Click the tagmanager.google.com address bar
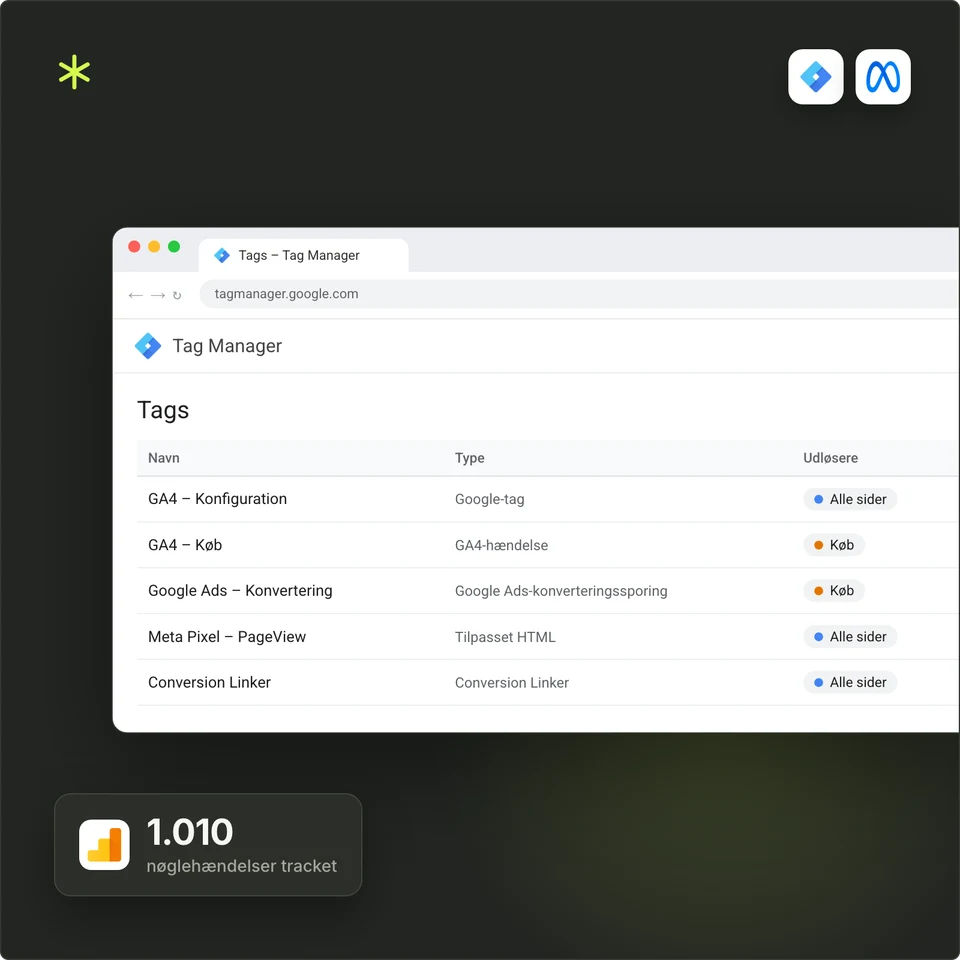960x960 pixels. click(x=579, y=294)
